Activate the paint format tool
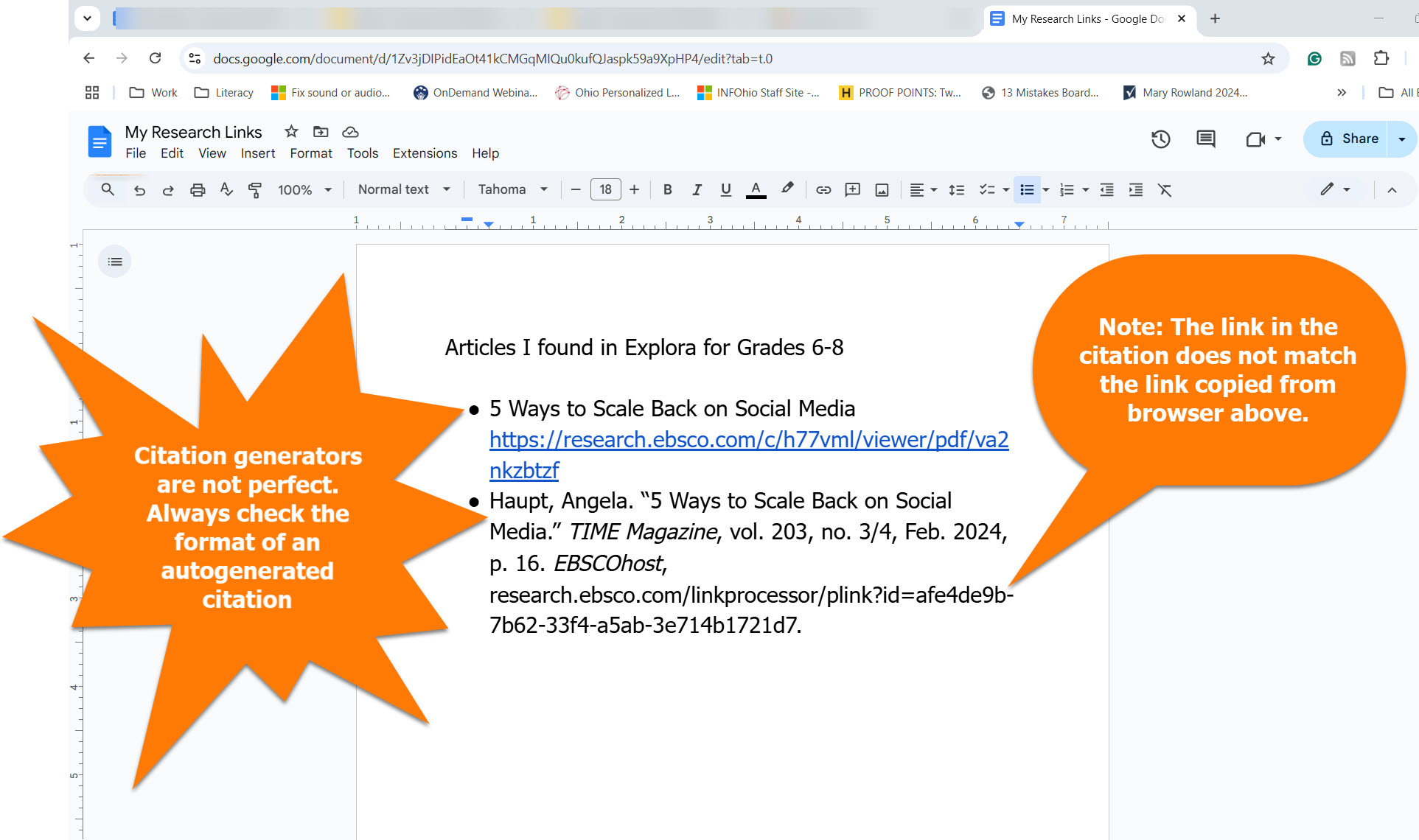 [255, 189]
